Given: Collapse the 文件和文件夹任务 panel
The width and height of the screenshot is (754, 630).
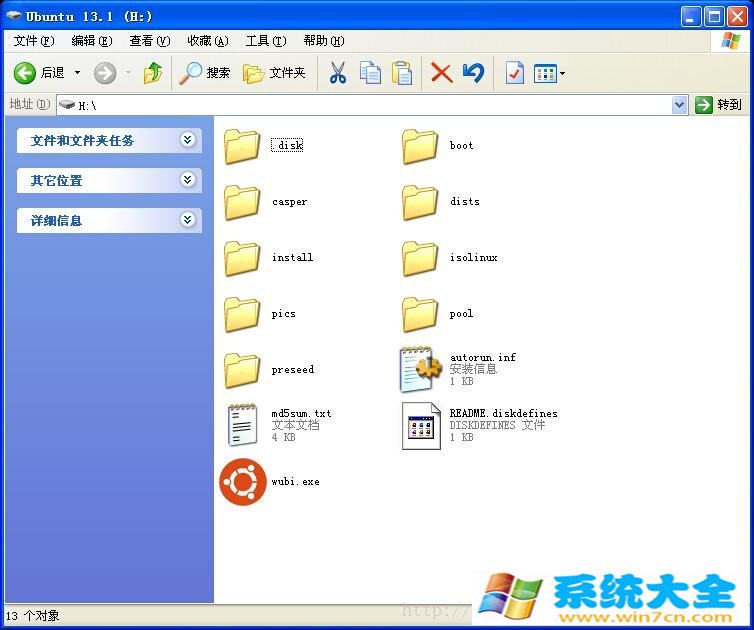Looking at the screenshot, I should tap(187, 140).
